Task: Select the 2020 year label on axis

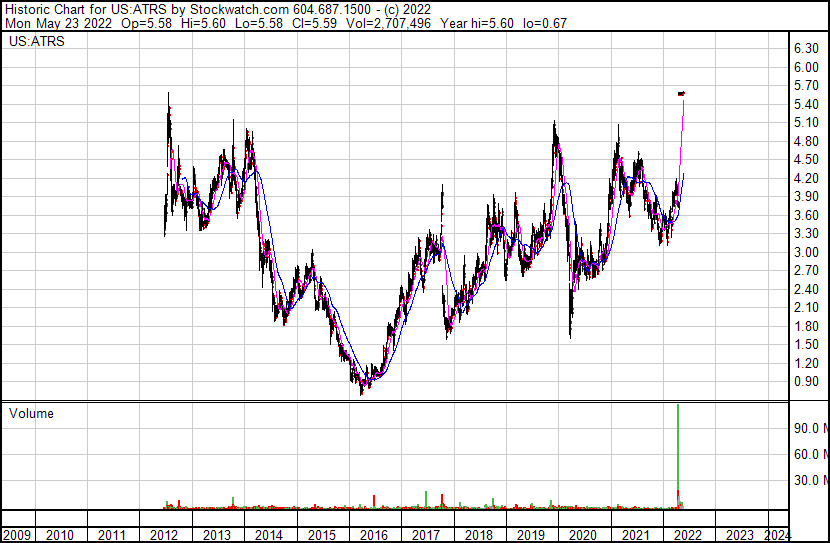Action: pos(583,535)
